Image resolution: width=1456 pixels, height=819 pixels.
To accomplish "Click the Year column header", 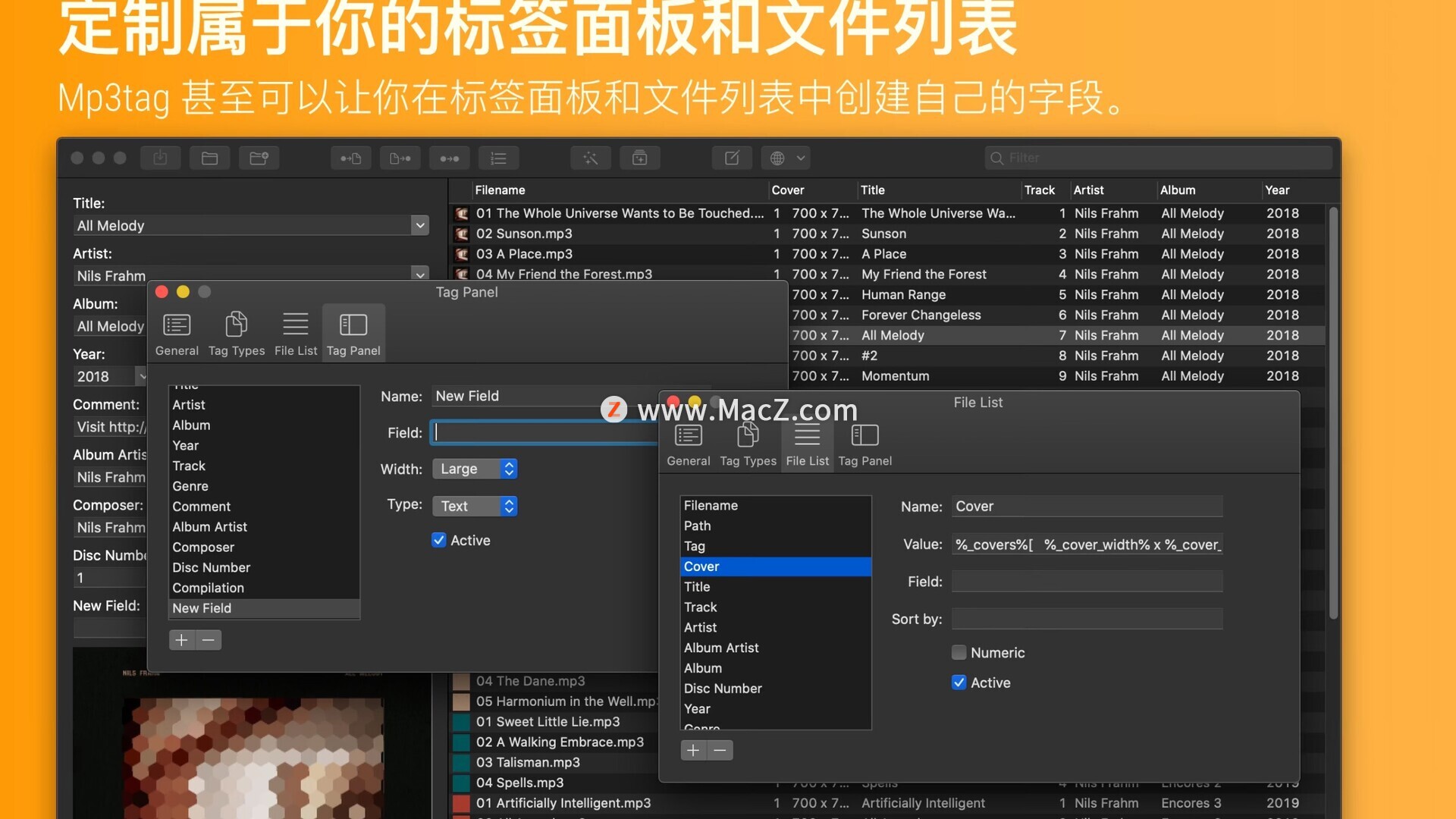I will point(1293,190).
